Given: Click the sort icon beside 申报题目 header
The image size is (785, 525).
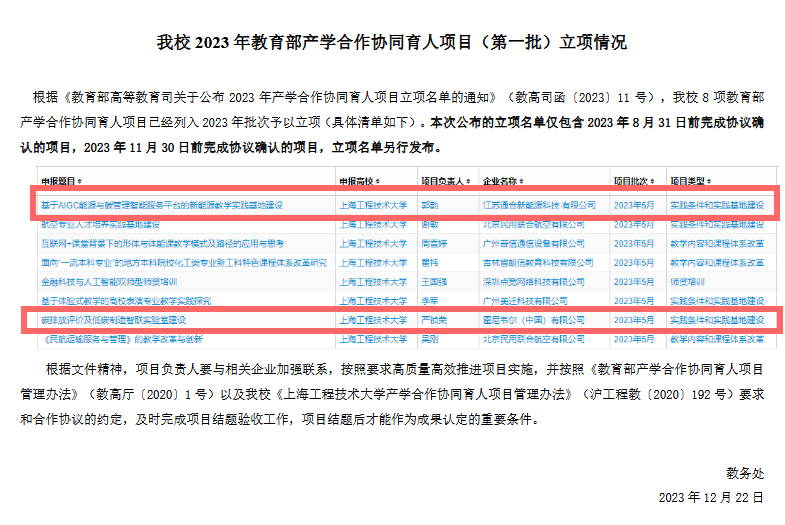Looking at the screenshot, I should 82,183.
